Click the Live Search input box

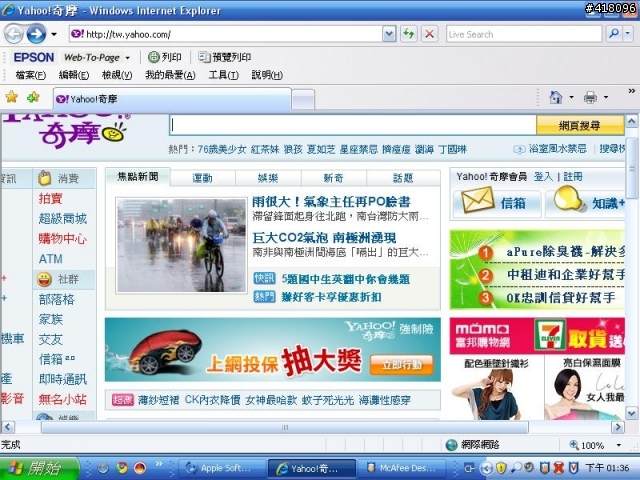(x=524, y=34)
